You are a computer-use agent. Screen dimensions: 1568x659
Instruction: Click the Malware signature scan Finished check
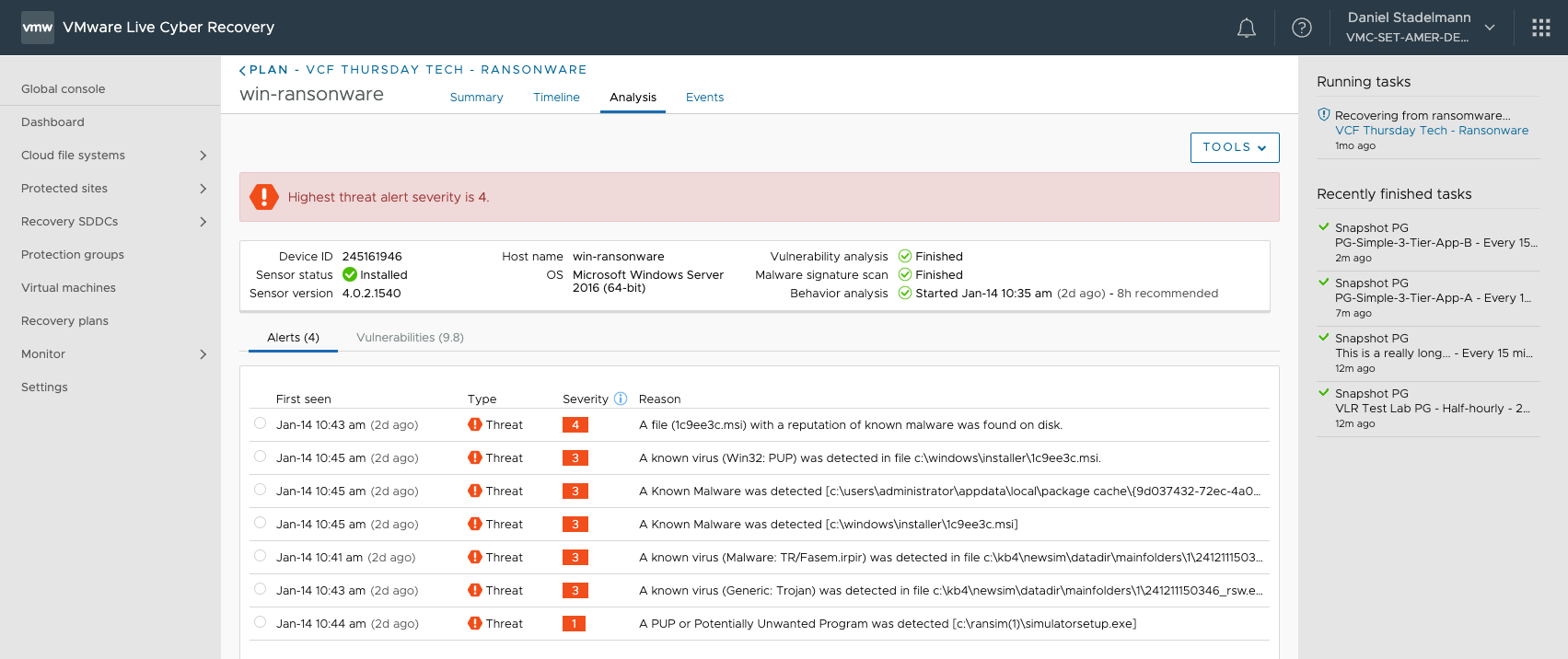tap(905, 274)
